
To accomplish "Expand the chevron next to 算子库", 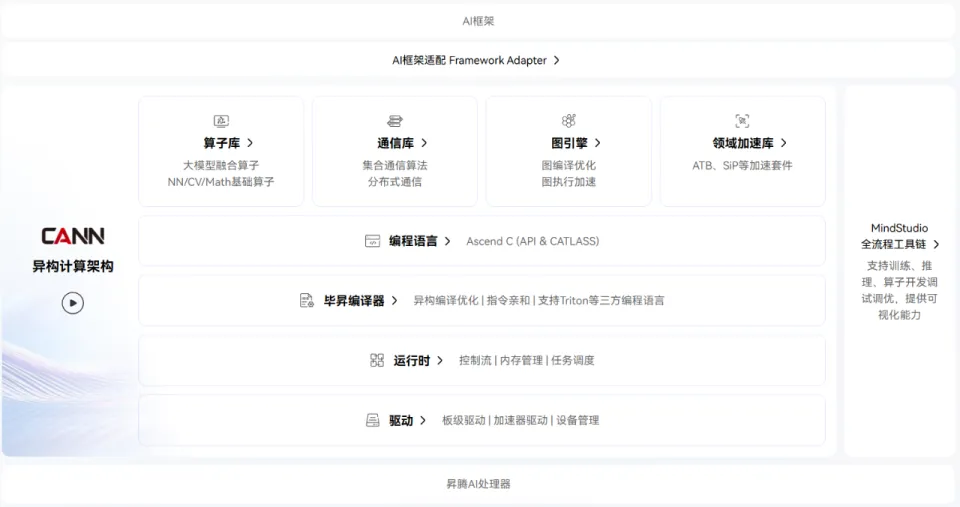I will coord(250,143).
